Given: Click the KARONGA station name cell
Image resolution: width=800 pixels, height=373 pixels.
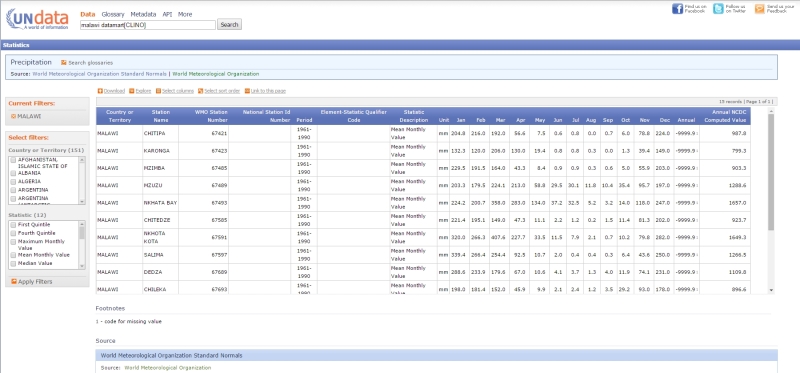Looking at the screenshot, I should tap(161, 151).
